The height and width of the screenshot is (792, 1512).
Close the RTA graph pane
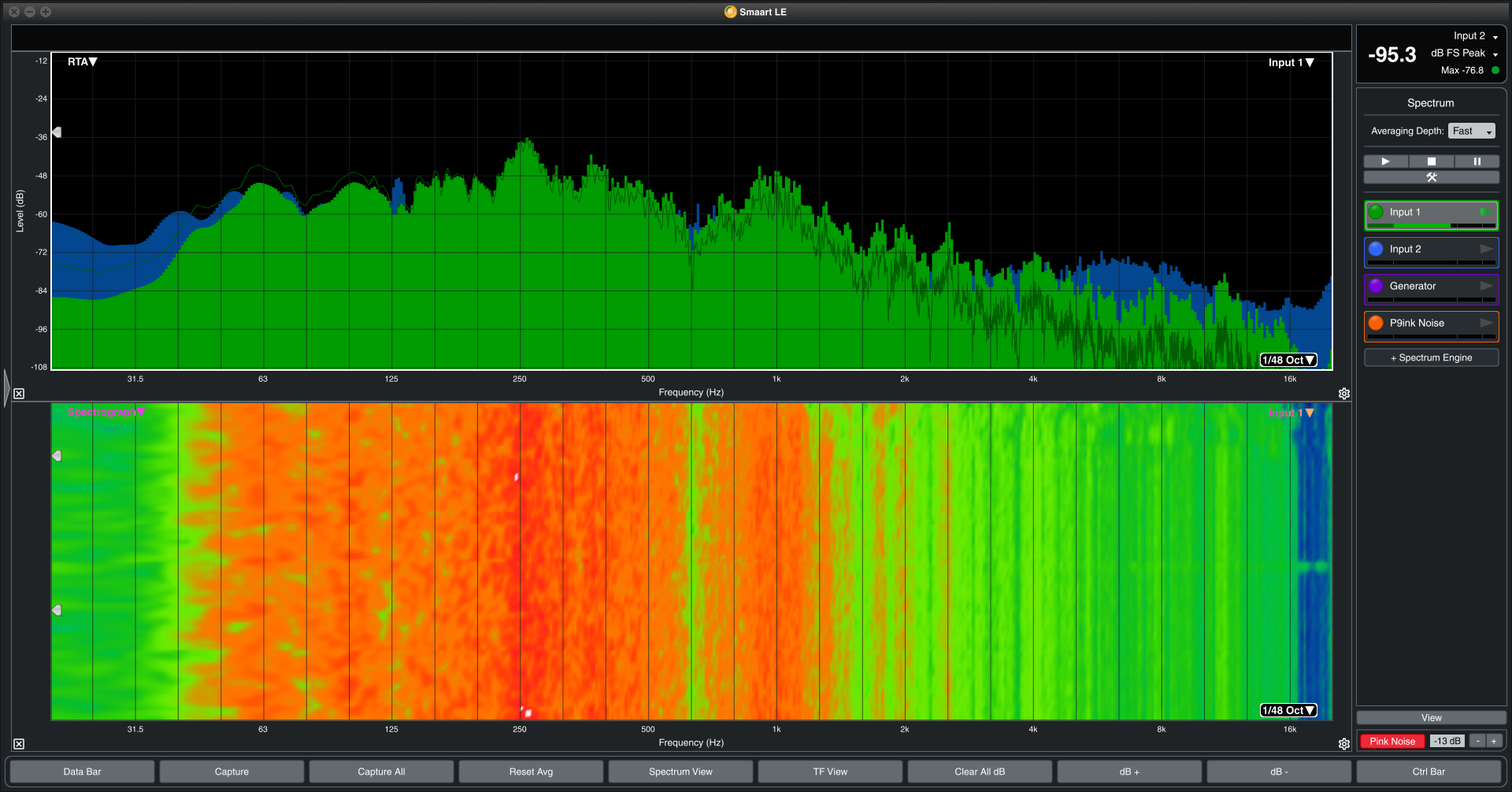19,394
